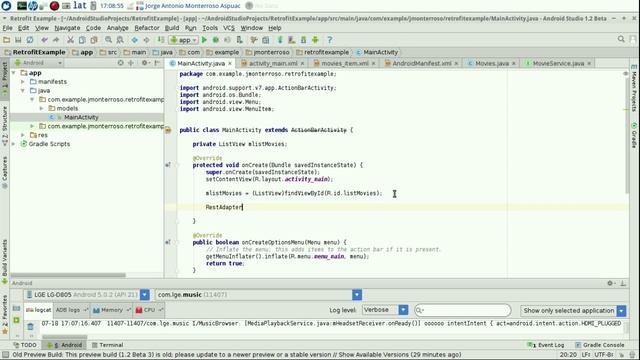Open the File menu
The width and height of the screenshot is (640, 360).
[7, 28]
